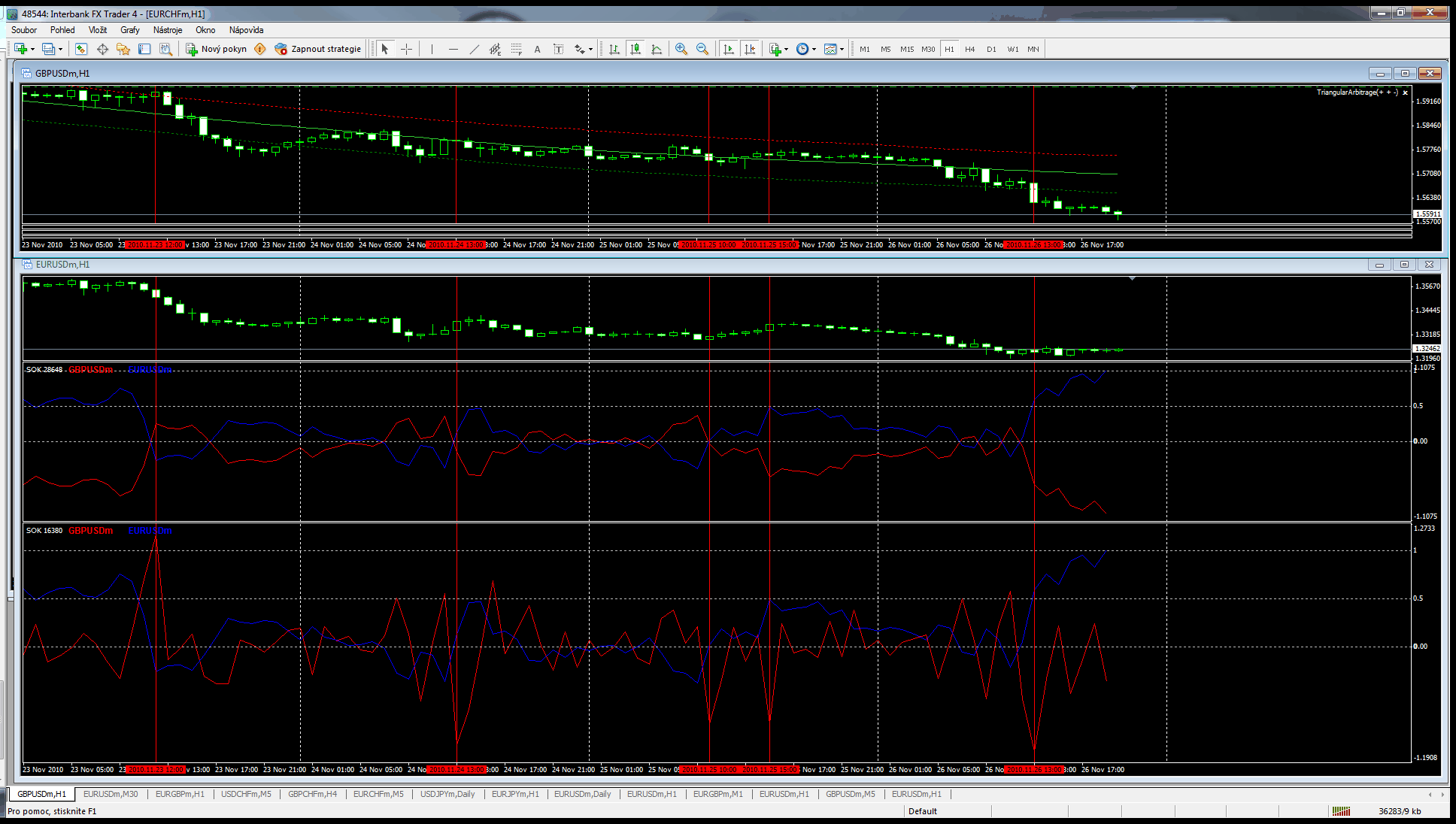Image resolution: width=1456 pixels, height=824 pixels.
Task: Switch to EURUSDm,M30 chart tab
Action: (111, 794)
